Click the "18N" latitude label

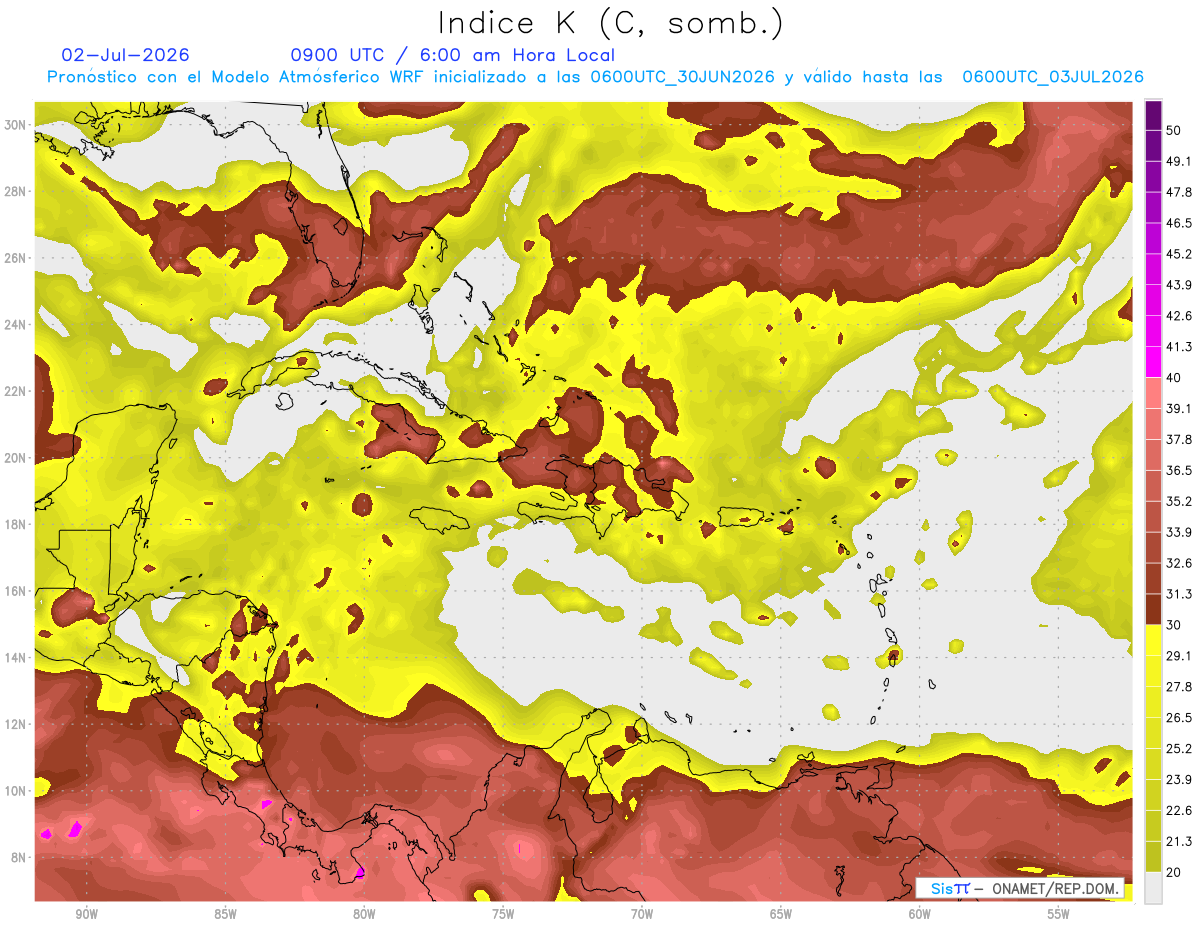coord(15,524)
